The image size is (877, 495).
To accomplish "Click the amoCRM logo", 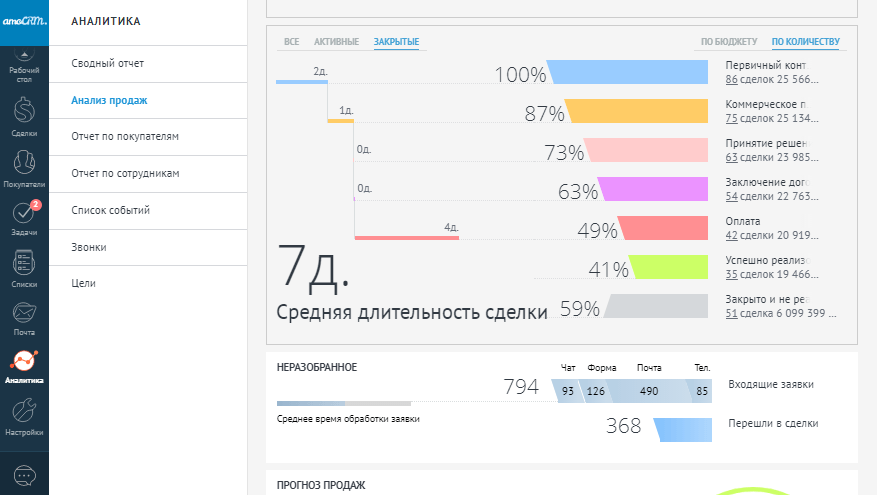I will 24,20.
